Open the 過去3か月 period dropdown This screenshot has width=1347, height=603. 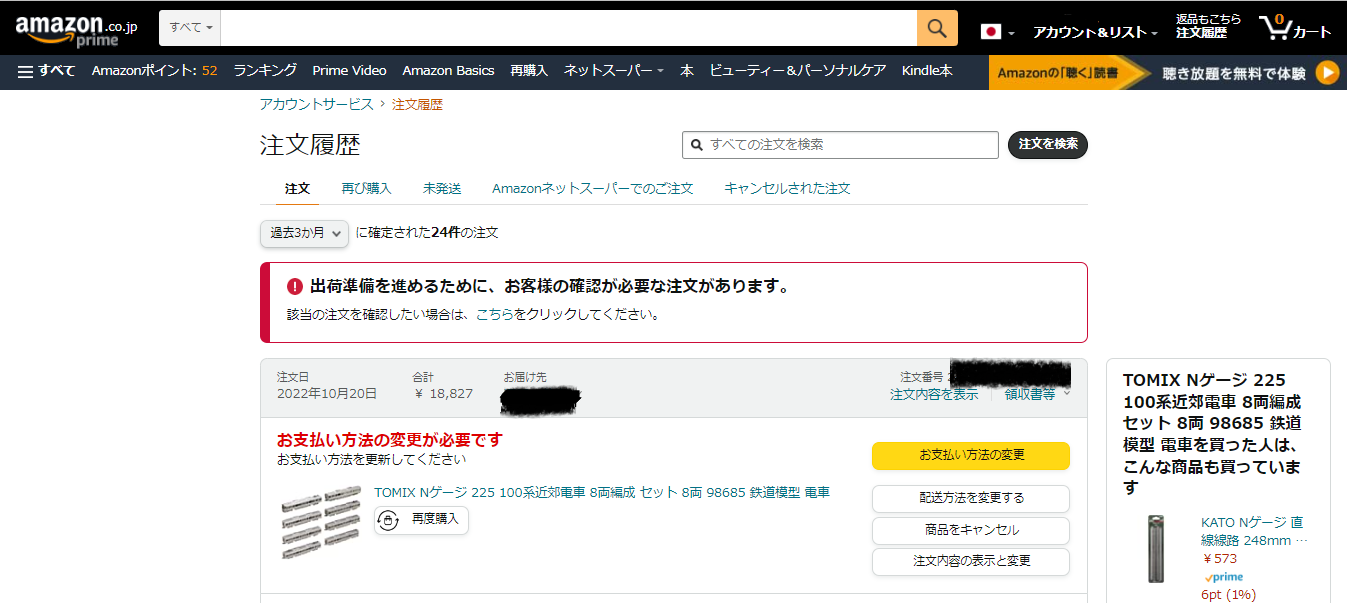pyautogui.click(x=304, y=233)
